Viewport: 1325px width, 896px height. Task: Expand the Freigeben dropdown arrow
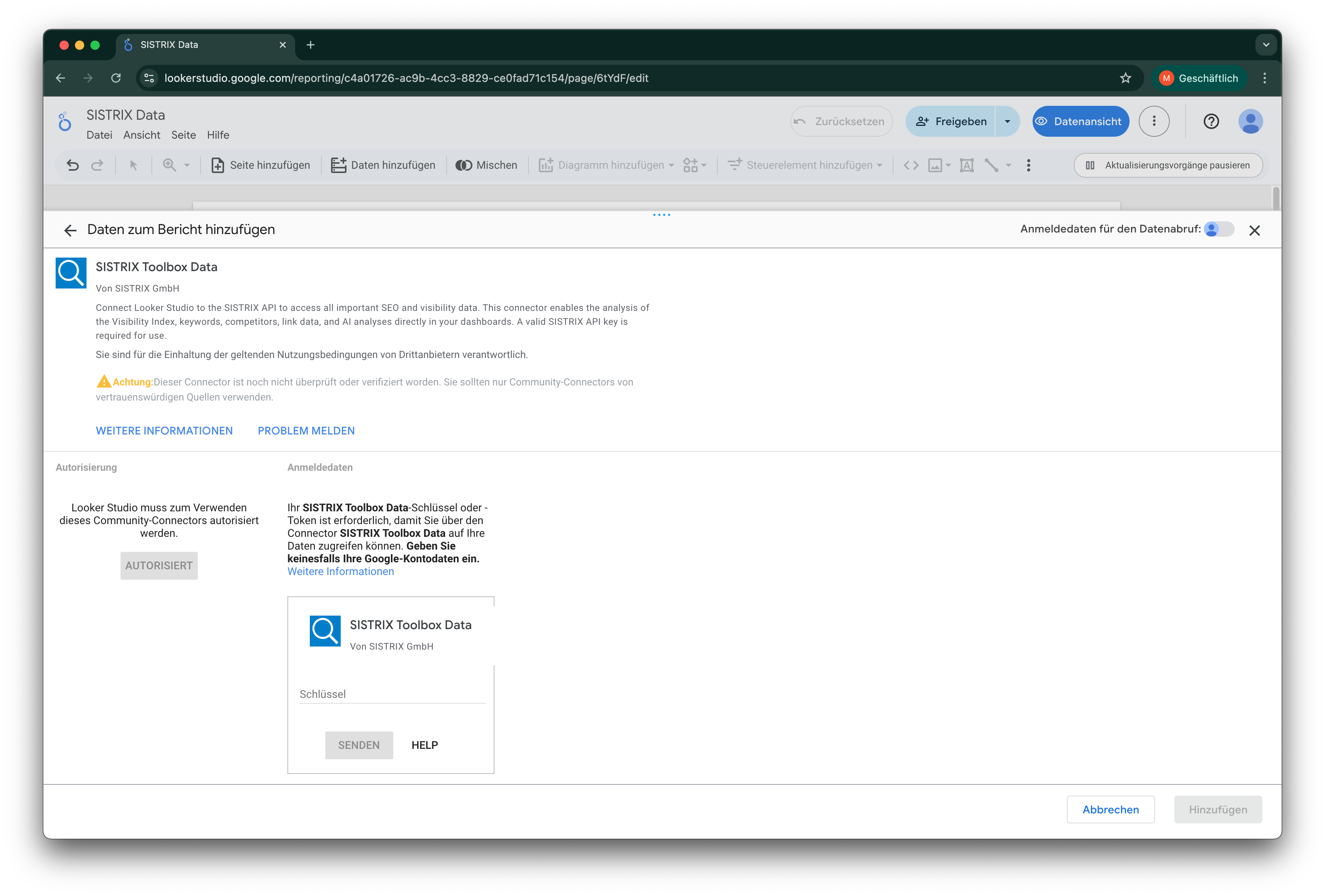coord(1007,121)
